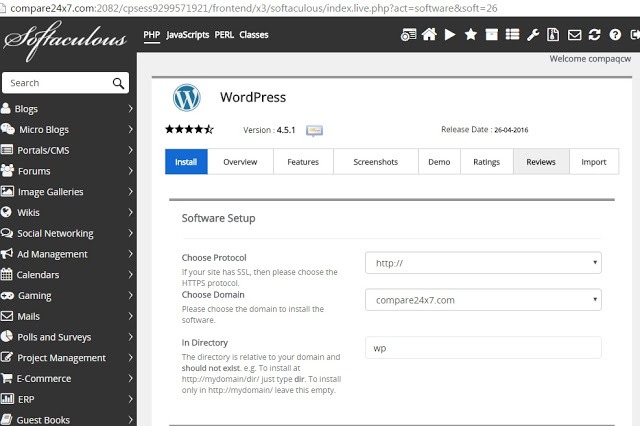Expand the E-Commerce sidebar category
The image size is (640, 426).
click(x=68, y=379)
